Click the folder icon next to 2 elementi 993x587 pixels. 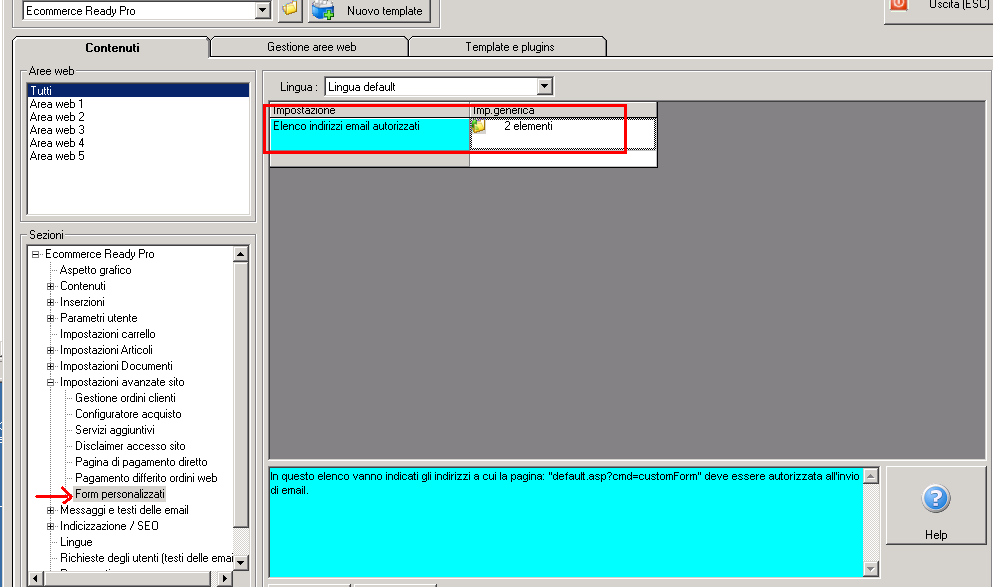479,126
